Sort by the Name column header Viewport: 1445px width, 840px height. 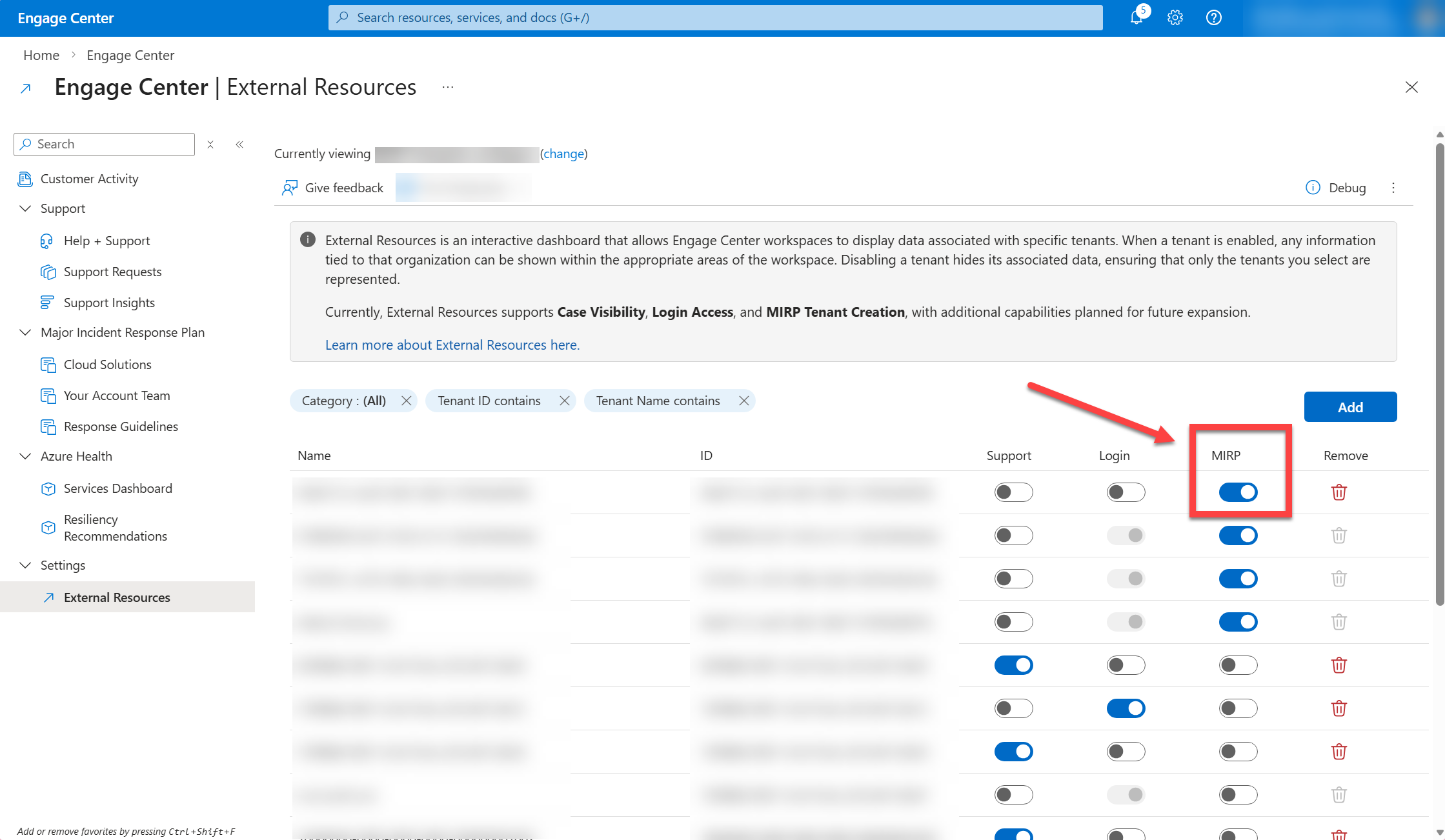pyautogui.click(x=314, y=455)
